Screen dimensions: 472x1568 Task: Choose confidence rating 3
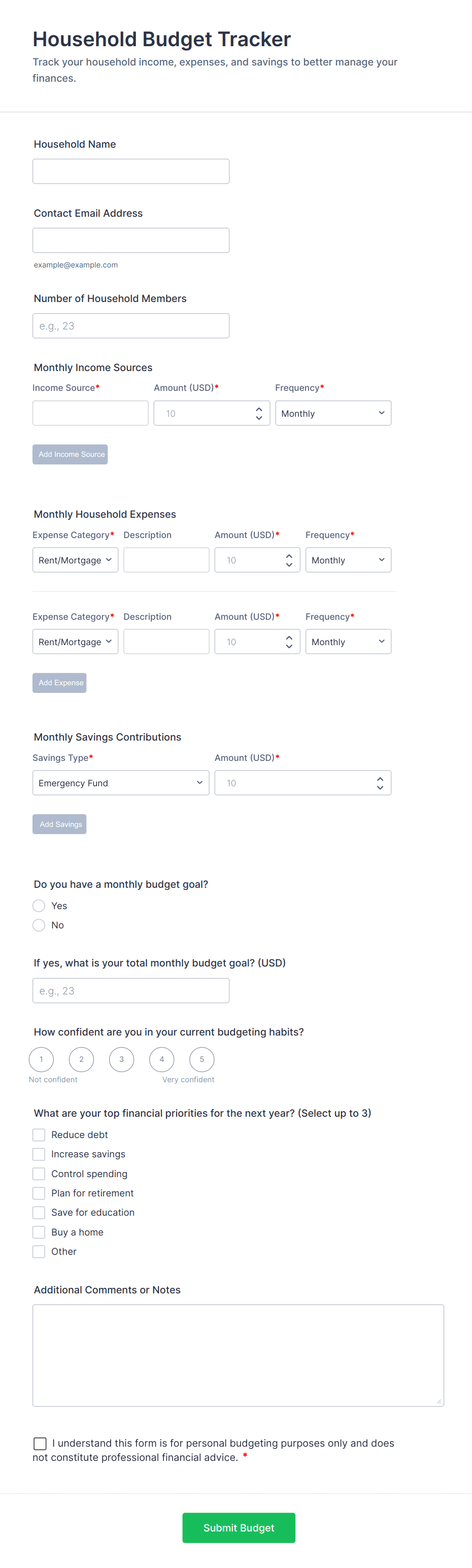(122, 1060)
